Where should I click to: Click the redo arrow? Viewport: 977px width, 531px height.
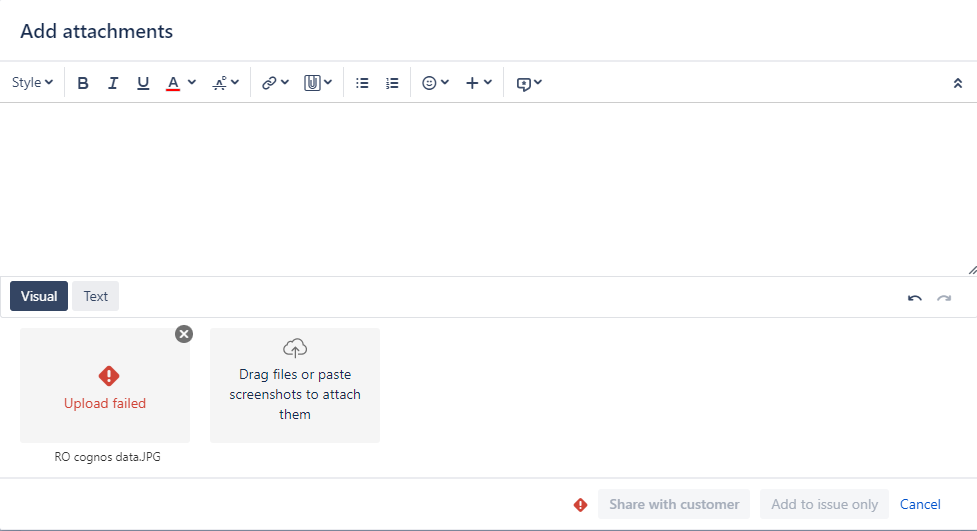tap(944, 298)
